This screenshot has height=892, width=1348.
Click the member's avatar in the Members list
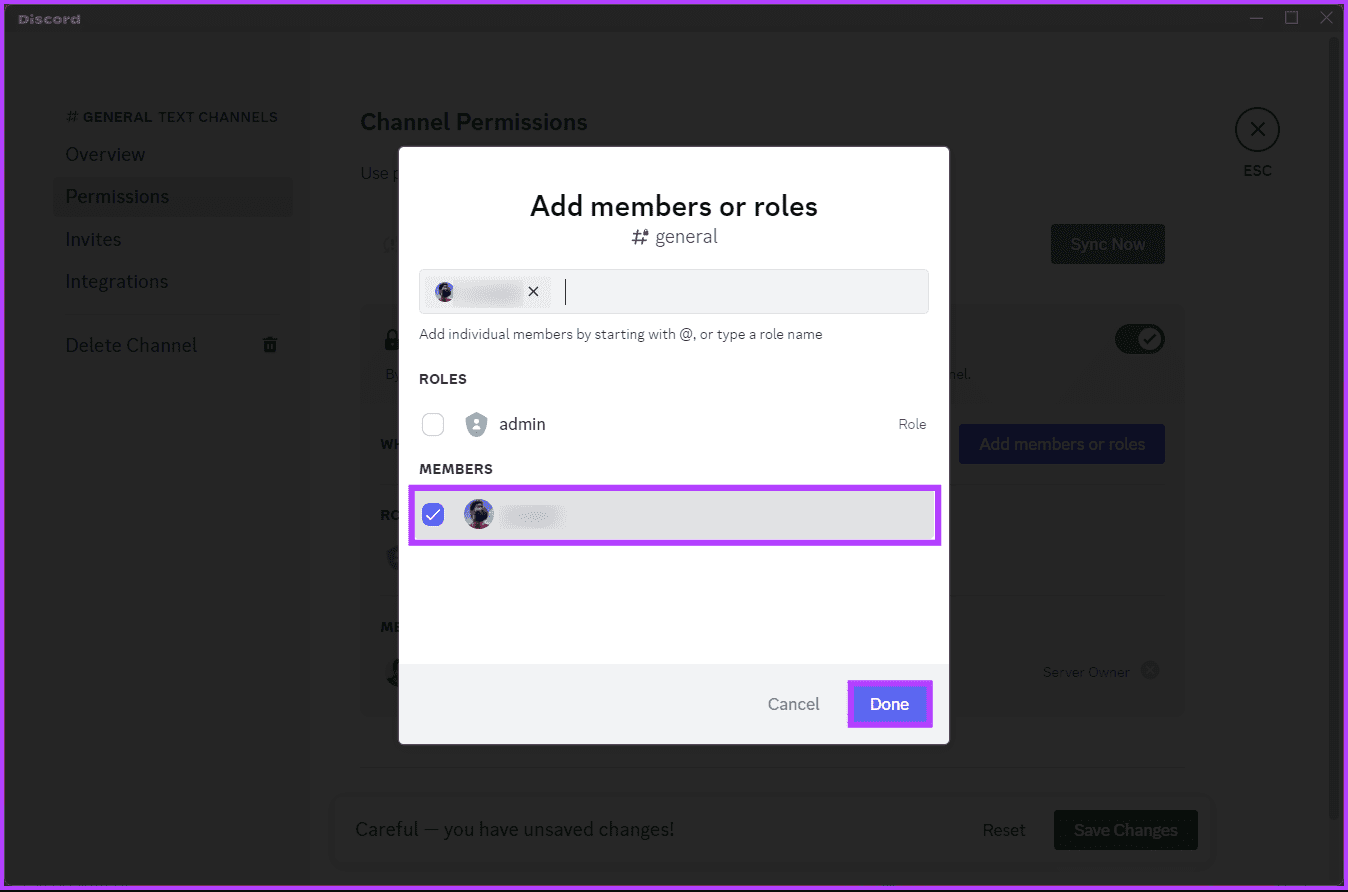(x=479, y=514)
